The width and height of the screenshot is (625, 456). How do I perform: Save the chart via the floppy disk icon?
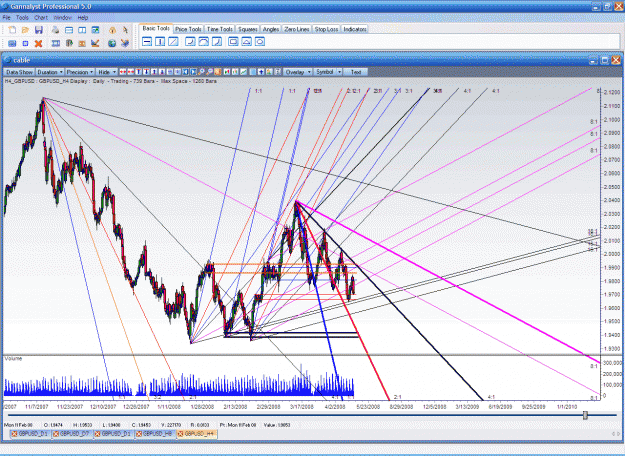[39, 30]
